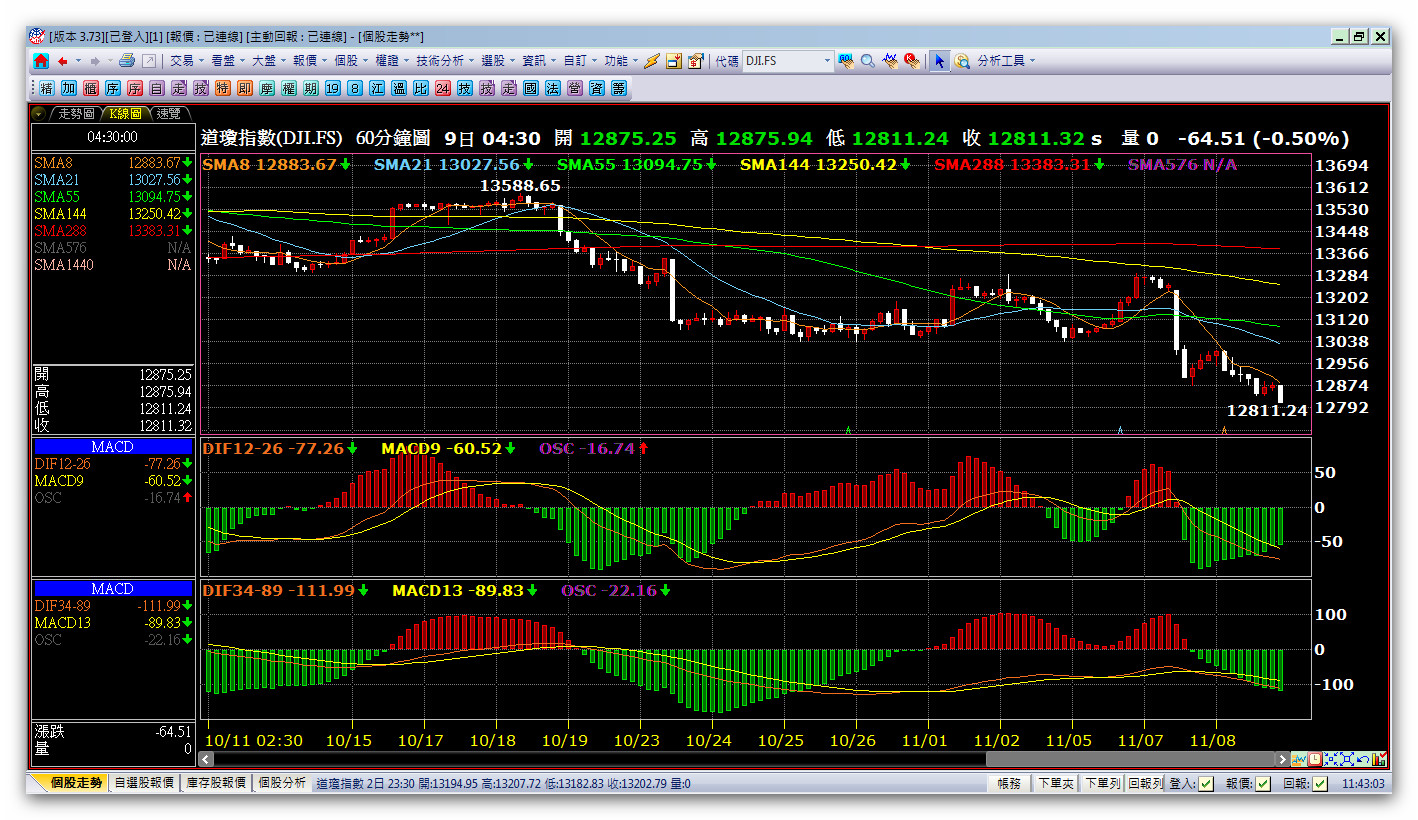Click the 摩 shortcut icon

point(266,88)
